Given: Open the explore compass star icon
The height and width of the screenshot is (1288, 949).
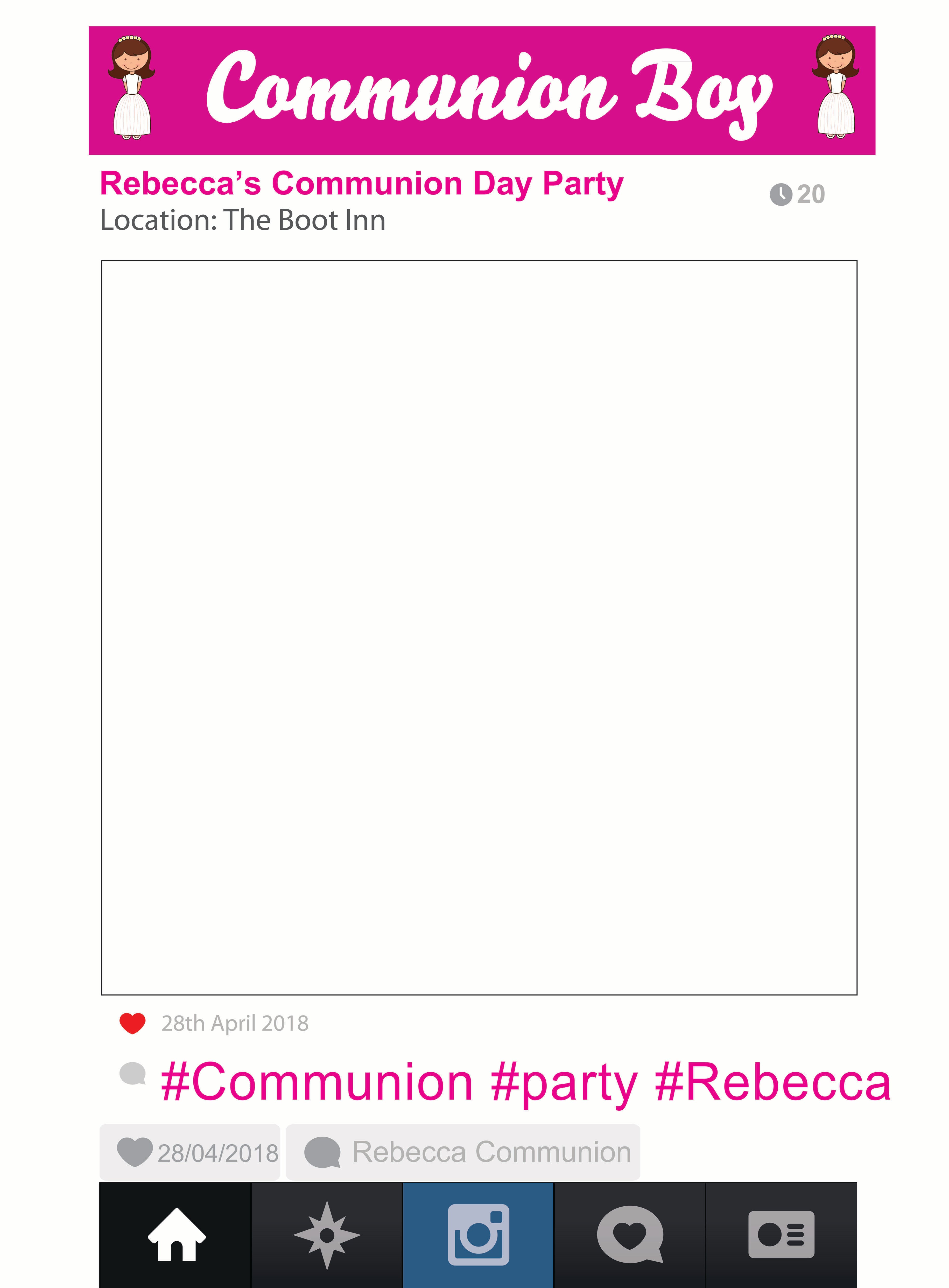Looking at the screenshot, I should pyautogui.click(x=327, y=1235).
